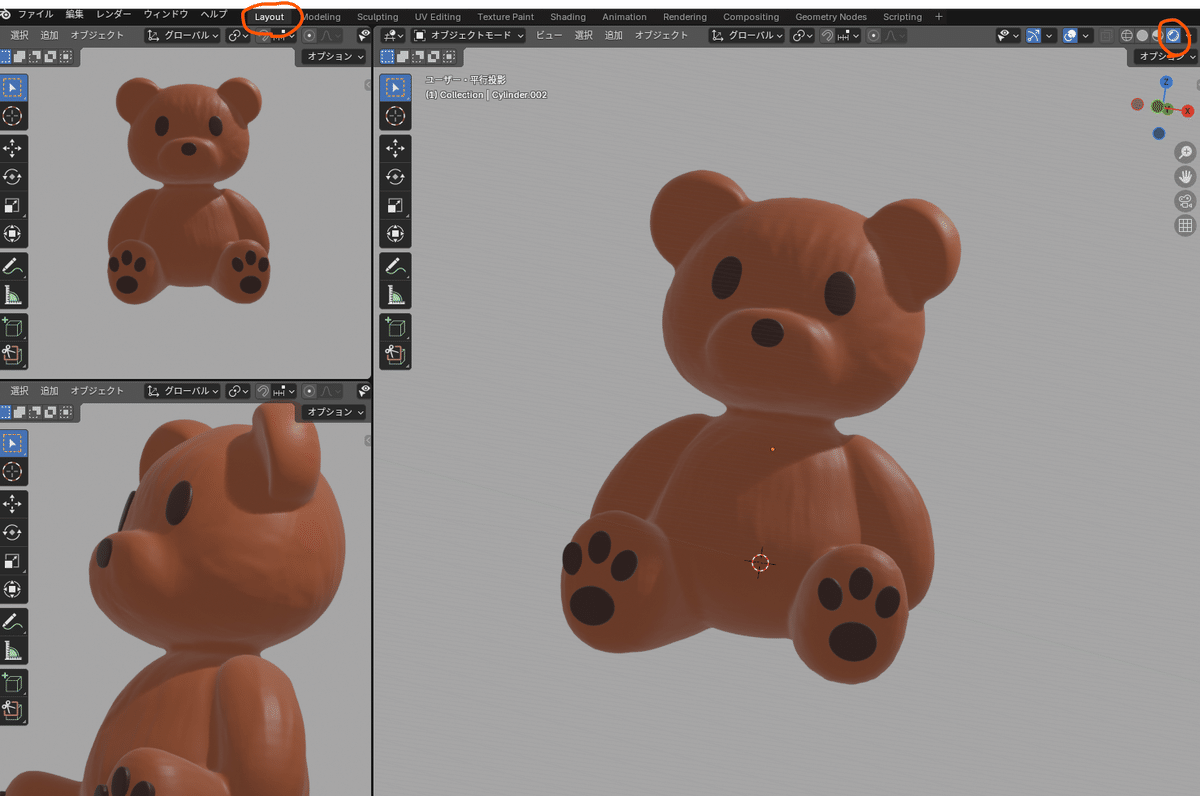Image resolution: width=1200 pixels, height=796 pixels.
Task: Open the editor type selector in the right viewport header
Action: pos(394,35)
